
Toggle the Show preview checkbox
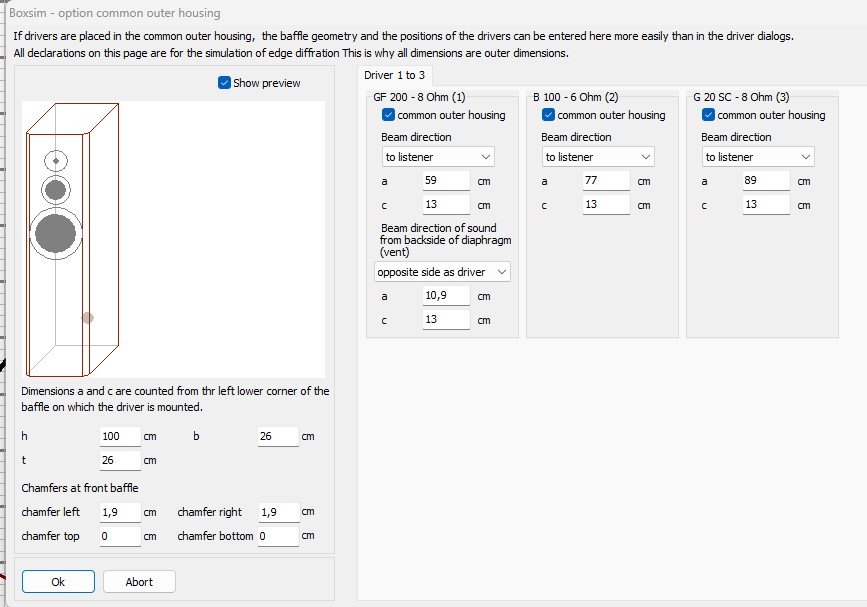pyautogui.click(x=224, y=83)
